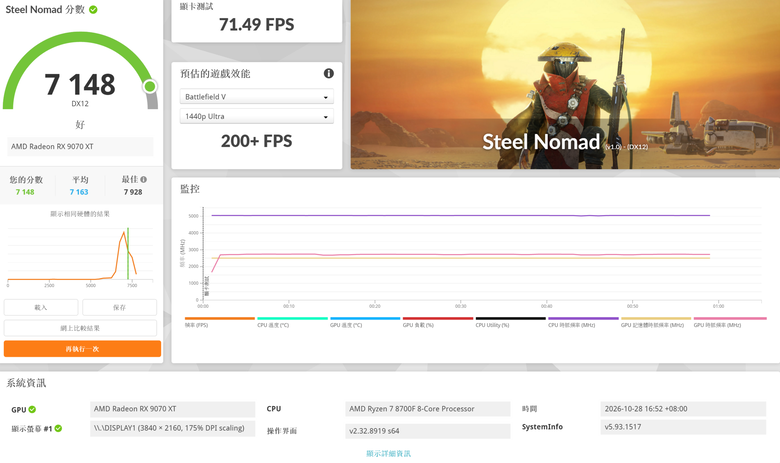This screenshot has height=463, width=780.
Task: Click the orange 再執行一次 run again button
Action: [x=82, y=349]
